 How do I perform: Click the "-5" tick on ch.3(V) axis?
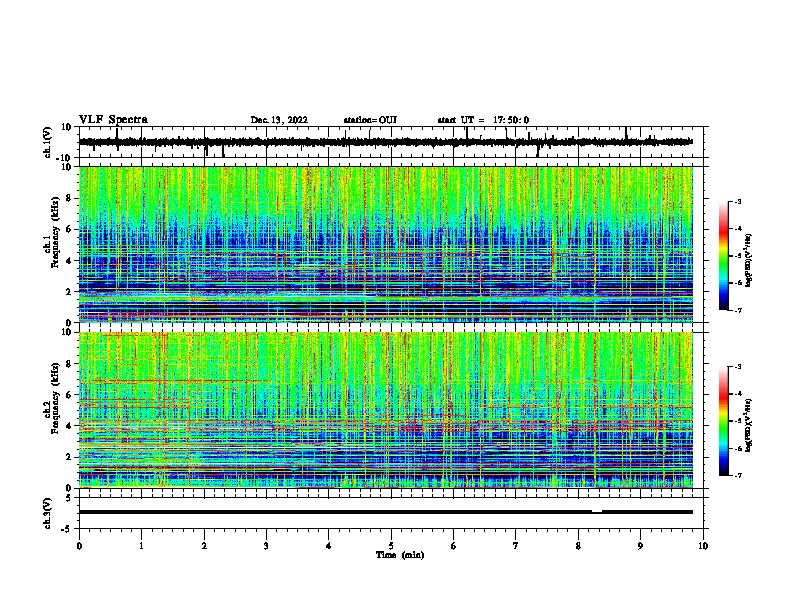point(67,529)
